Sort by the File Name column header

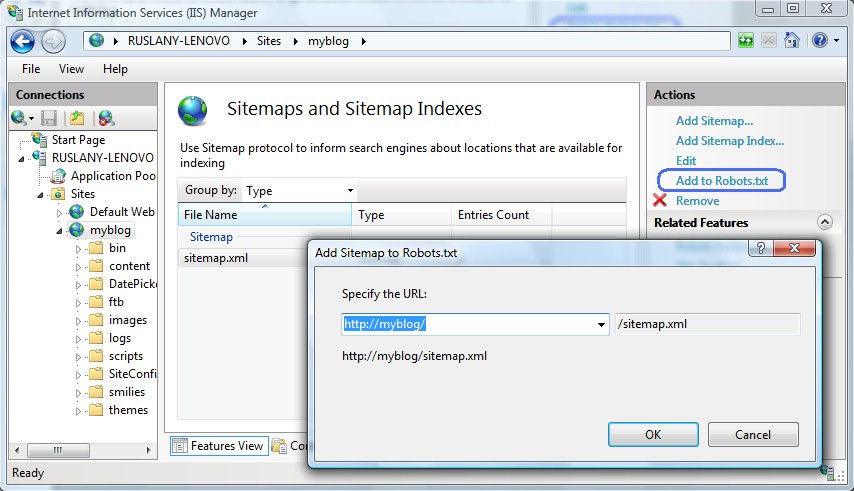click(x=265, y=215)
